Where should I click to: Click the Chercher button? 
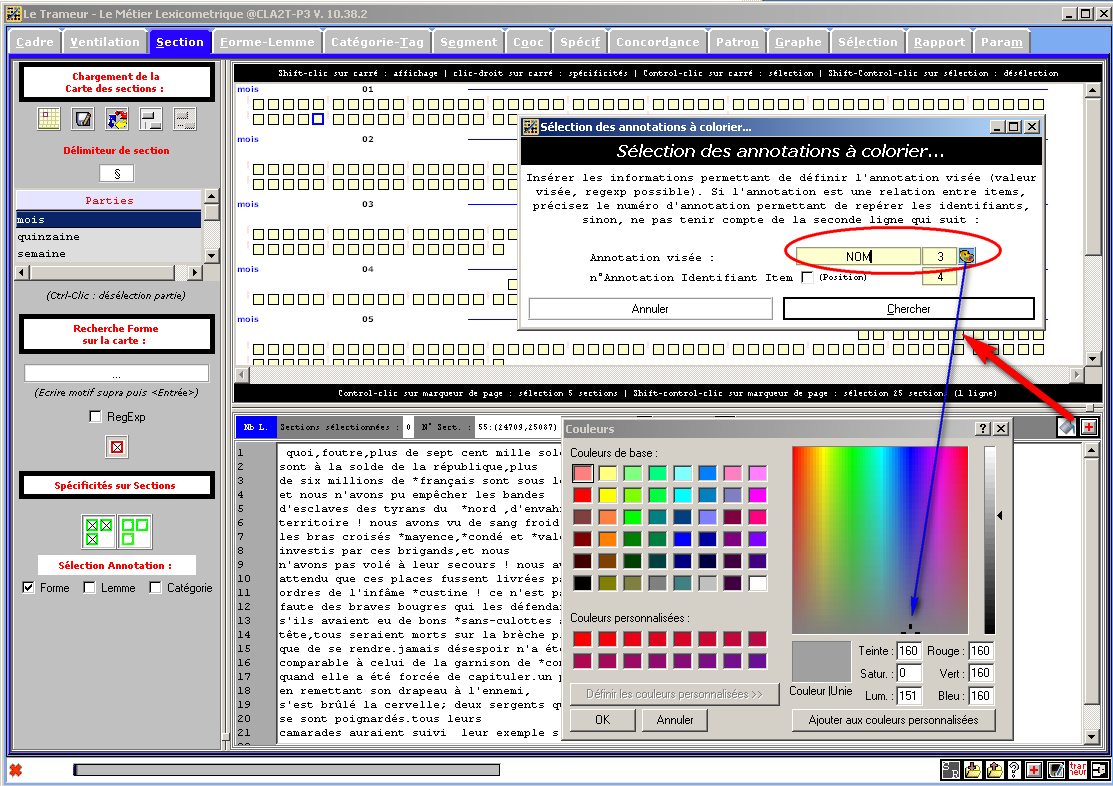tap(909, 309)
